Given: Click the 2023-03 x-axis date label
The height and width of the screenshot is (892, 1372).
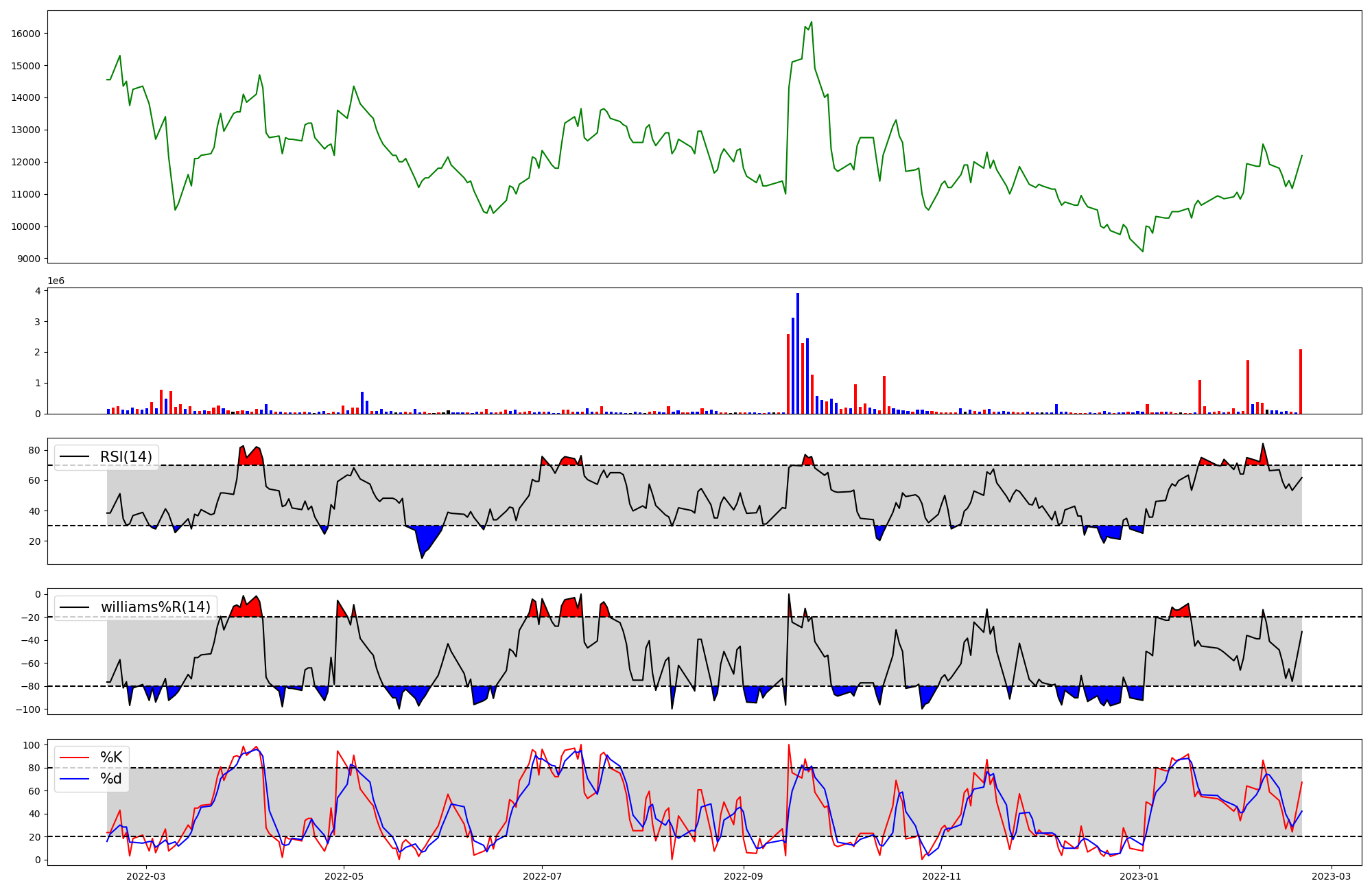Looking at the screenshot, I should click(1332, 876).
